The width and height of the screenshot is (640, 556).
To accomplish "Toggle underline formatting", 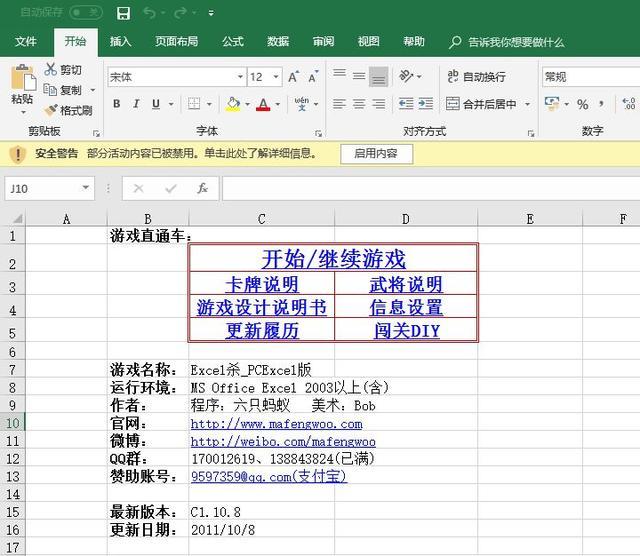I will click(156, 104).
